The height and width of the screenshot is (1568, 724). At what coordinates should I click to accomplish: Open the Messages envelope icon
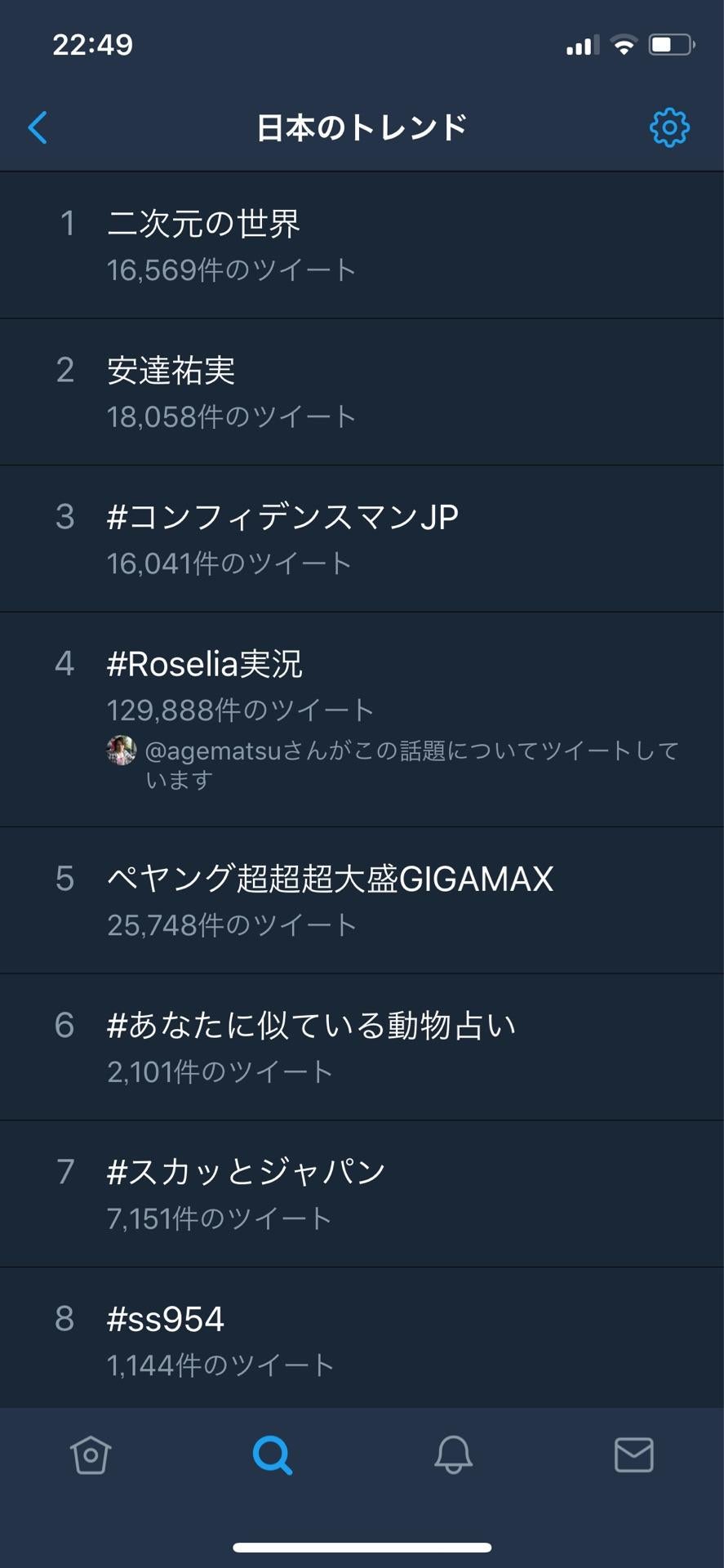[634, 1454]
